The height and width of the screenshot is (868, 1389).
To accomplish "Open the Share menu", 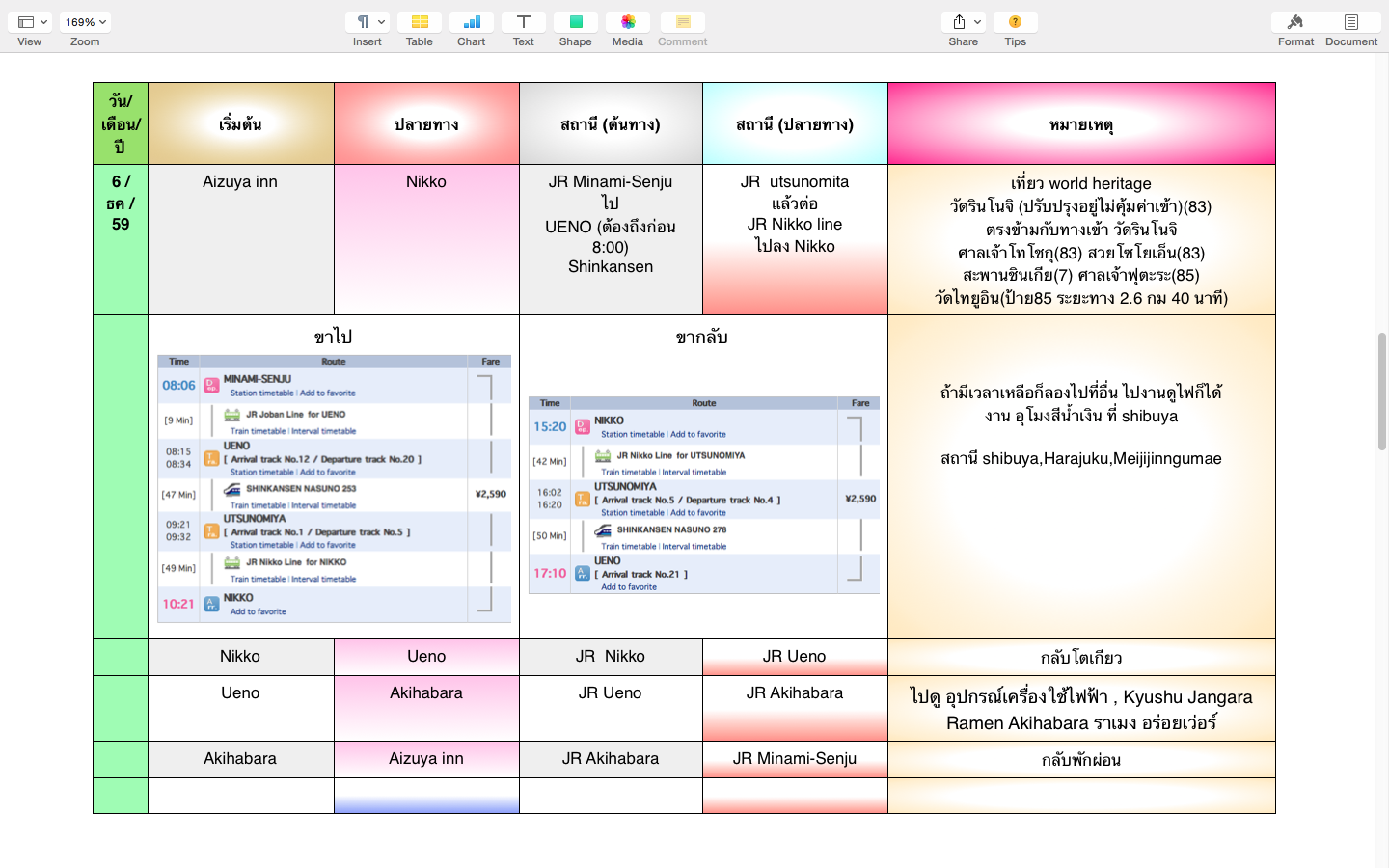I will point(964,22).
